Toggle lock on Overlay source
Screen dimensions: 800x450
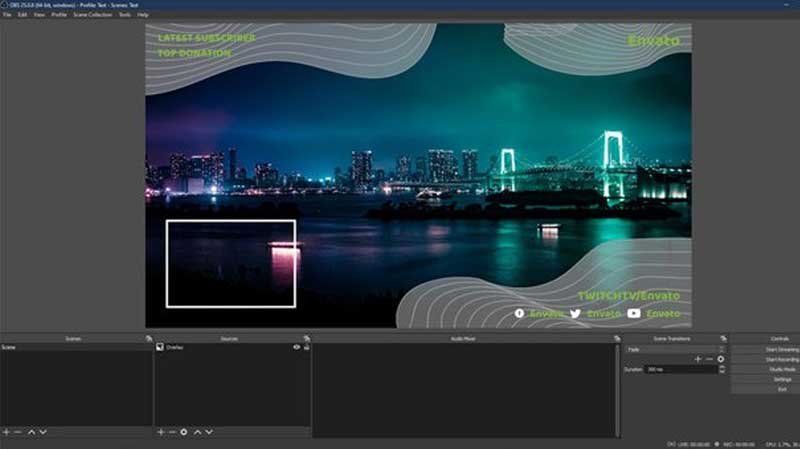tap(307, 347)
